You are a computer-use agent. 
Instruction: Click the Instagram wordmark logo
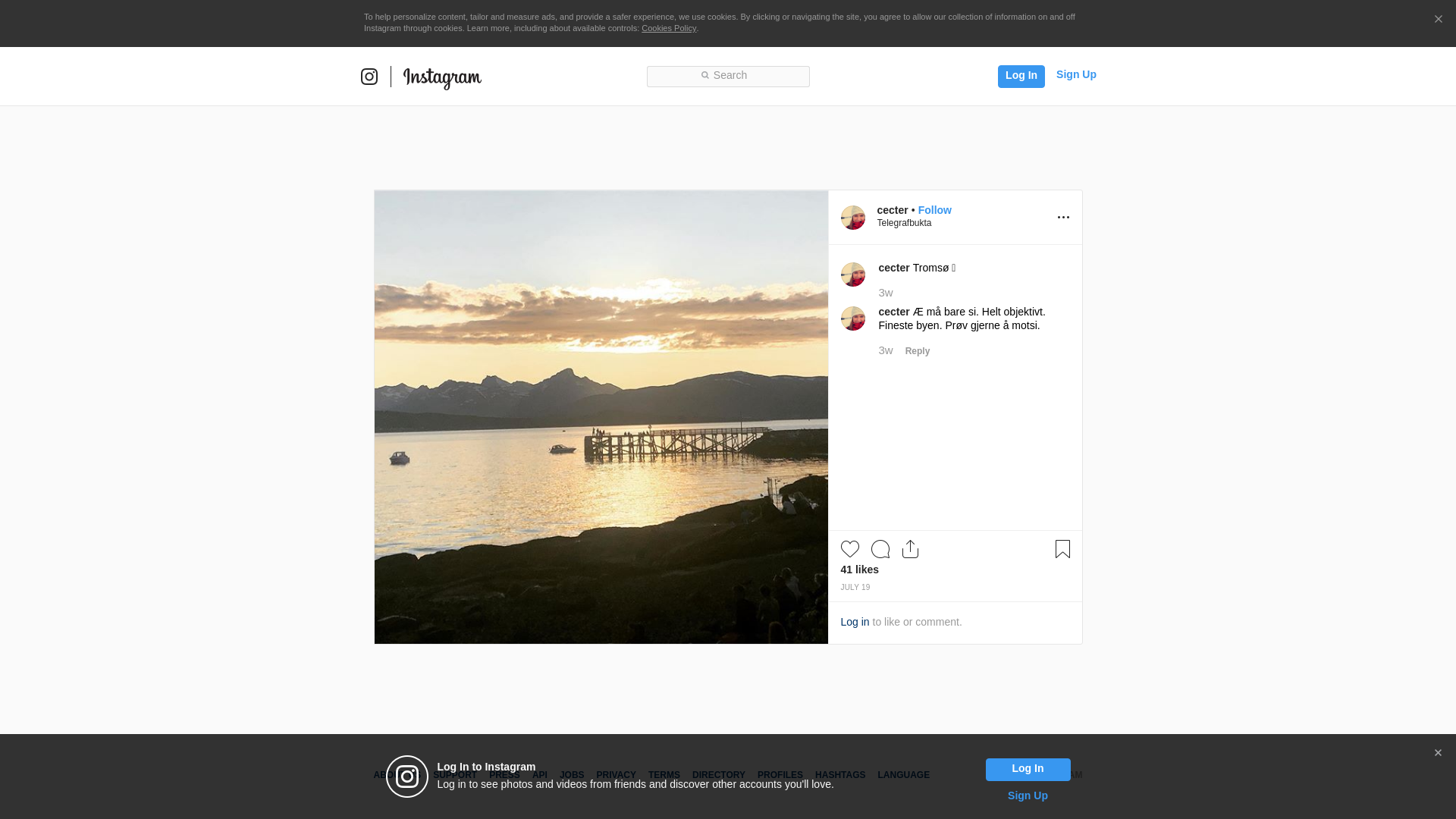pos(442,77)
